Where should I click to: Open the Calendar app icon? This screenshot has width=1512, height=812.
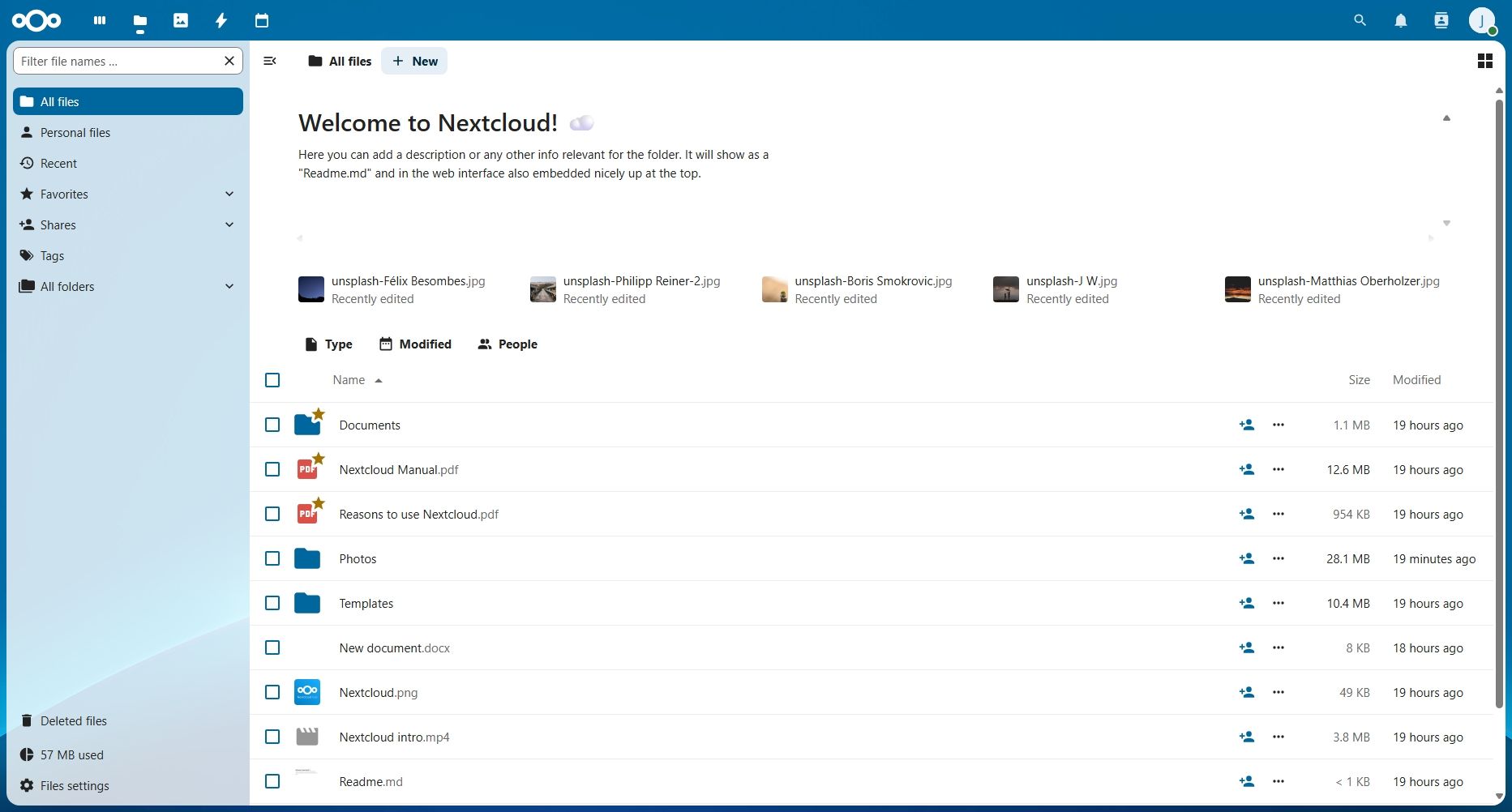click(262, 20)
